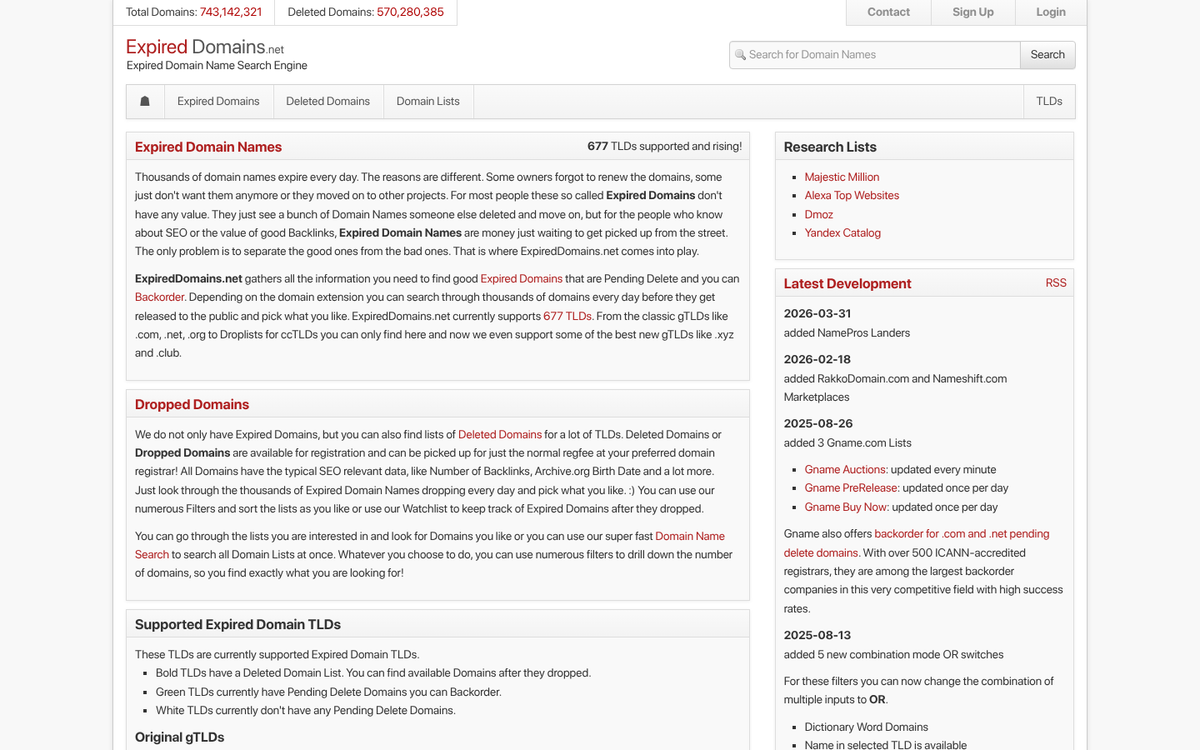The image size is (1200, 750).
Task: Switch to the Deleted Domains section
Action: [328, 101]
